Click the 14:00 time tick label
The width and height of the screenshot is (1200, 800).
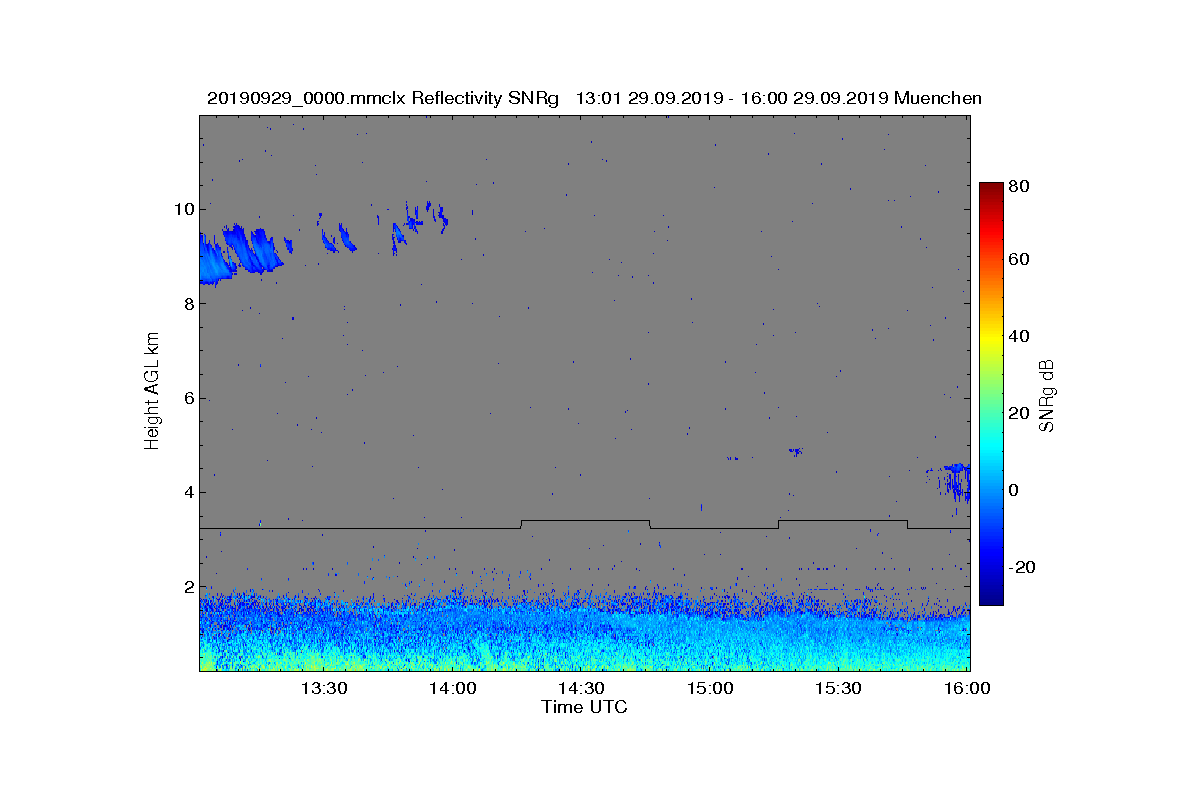coord(453,689)
